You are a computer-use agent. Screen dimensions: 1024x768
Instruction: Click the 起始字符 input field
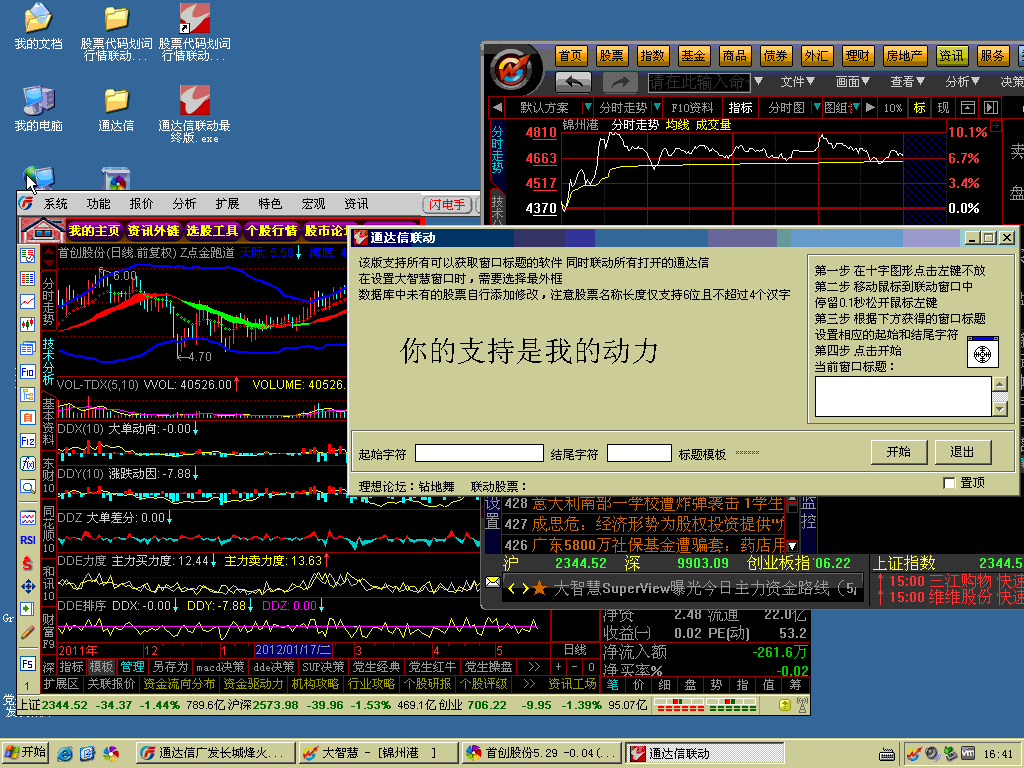pyautogui.click(x=479, y=453)
